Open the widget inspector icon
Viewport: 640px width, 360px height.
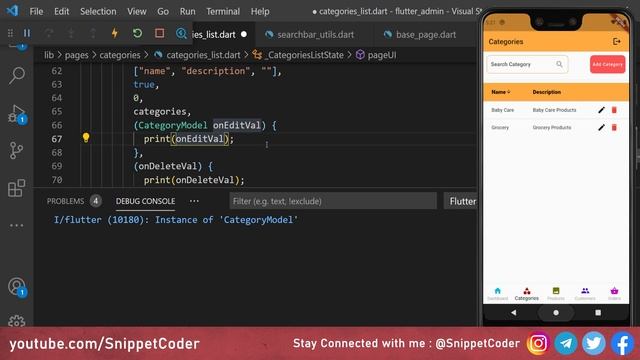point(181,33)
